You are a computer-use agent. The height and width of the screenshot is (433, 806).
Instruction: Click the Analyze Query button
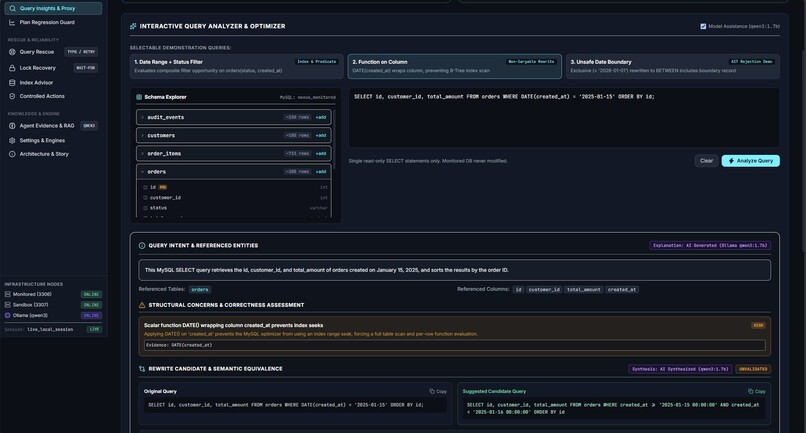point(750,161)
